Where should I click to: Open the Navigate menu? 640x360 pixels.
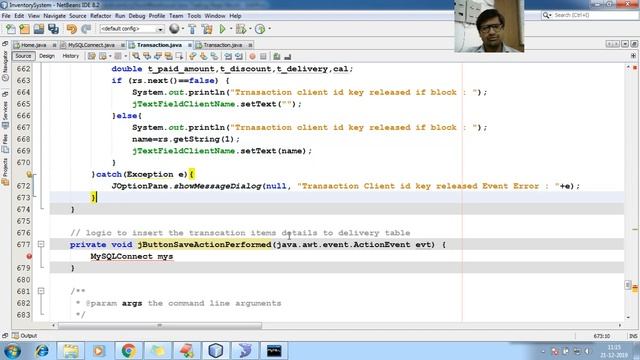point(54,16)
